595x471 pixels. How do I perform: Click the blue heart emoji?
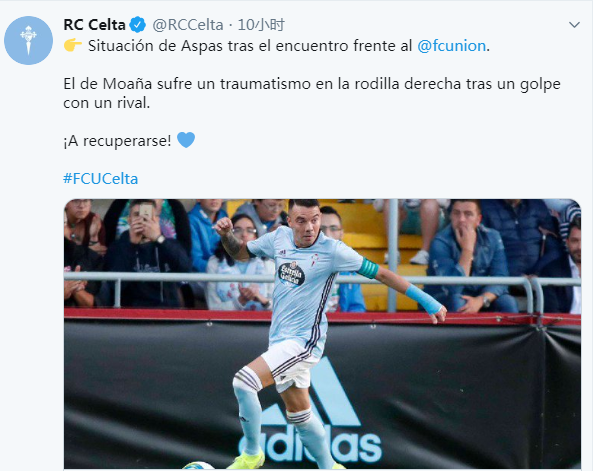click(x=186, y=140)
